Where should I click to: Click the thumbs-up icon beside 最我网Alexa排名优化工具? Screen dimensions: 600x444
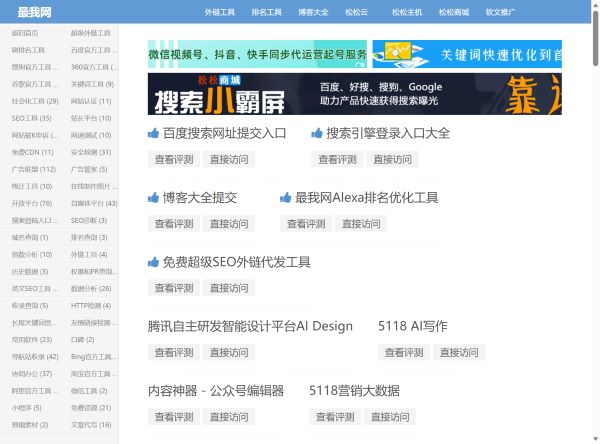pos(286,198)
